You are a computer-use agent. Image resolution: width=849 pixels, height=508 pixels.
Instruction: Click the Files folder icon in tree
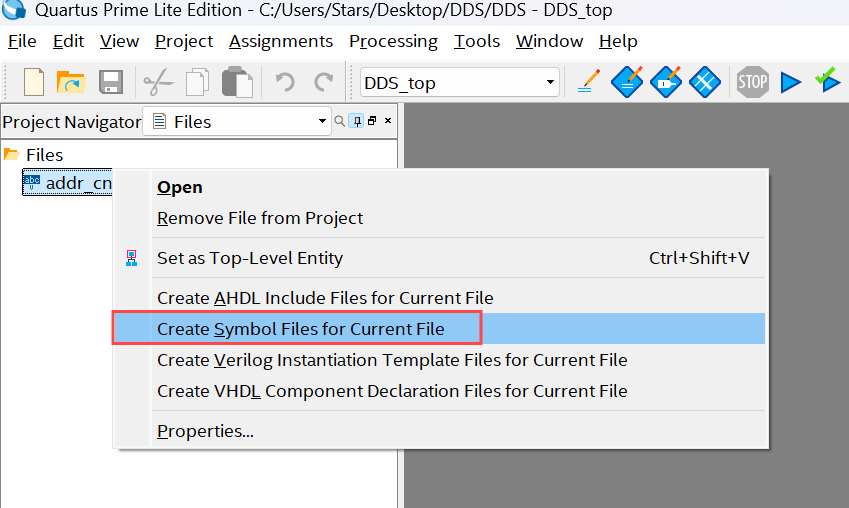[11, 154]
